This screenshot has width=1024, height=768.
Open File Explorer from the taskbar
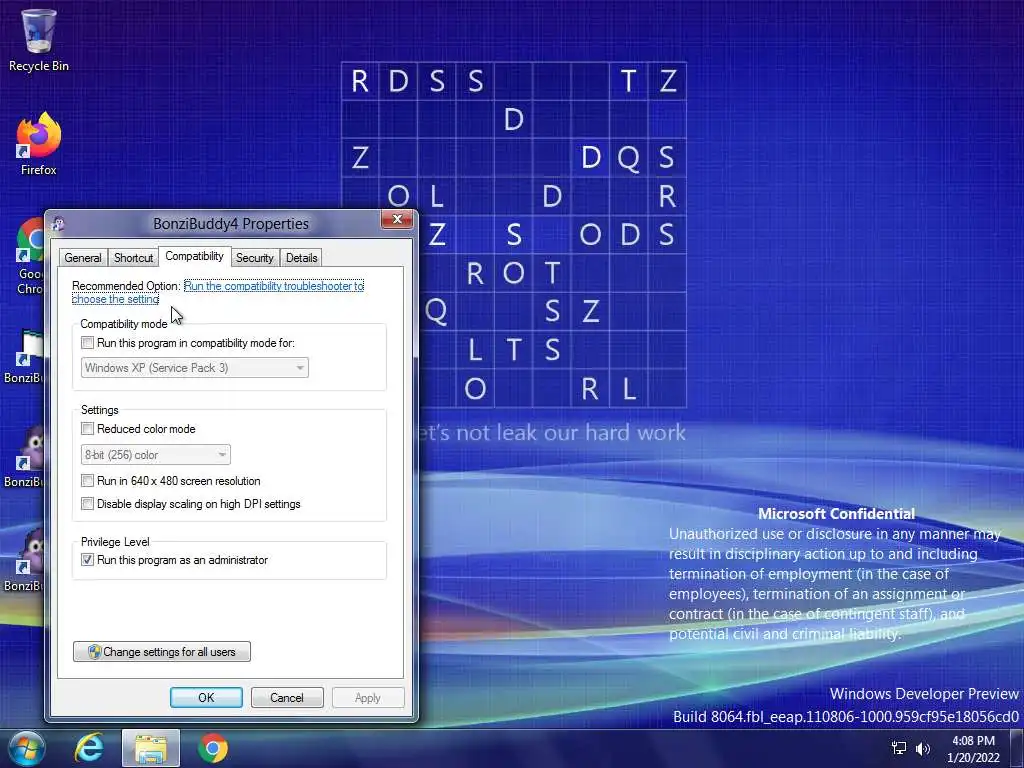tap(151, 748)
